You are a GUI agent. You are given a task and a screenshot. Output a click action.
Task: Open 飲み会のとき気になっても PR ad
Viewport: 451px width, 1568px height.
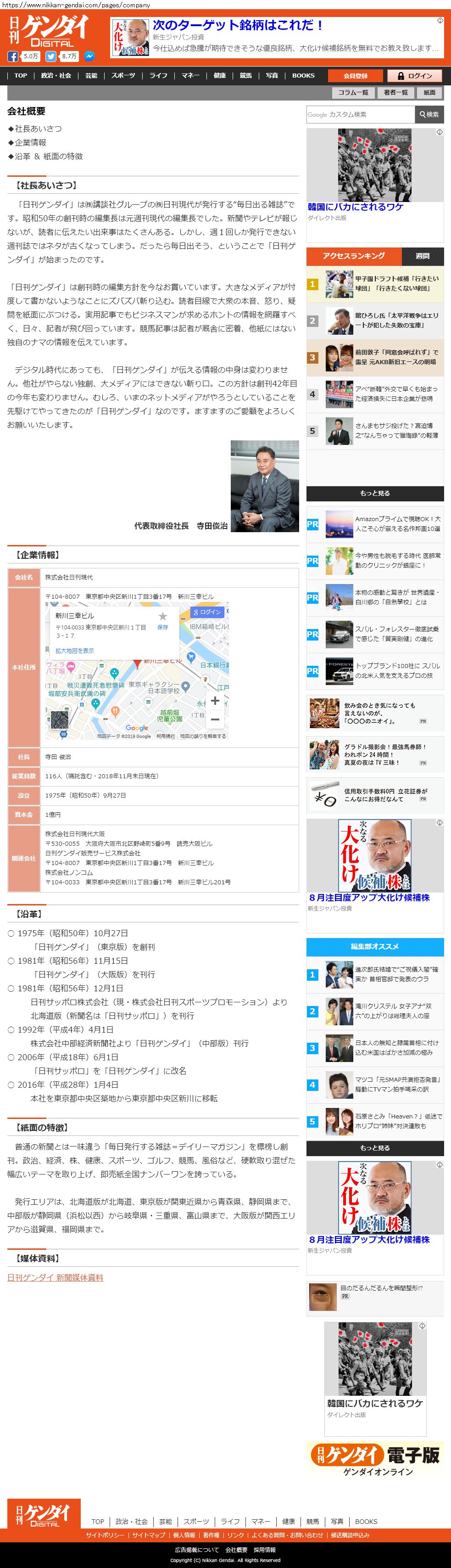click(x=375, y=714)
